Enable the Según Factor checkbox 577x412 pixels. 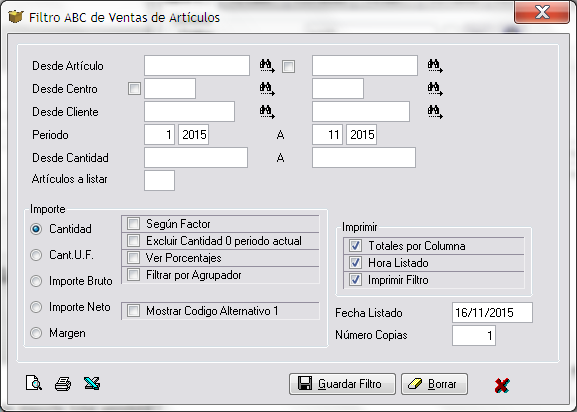pos(133,223)
